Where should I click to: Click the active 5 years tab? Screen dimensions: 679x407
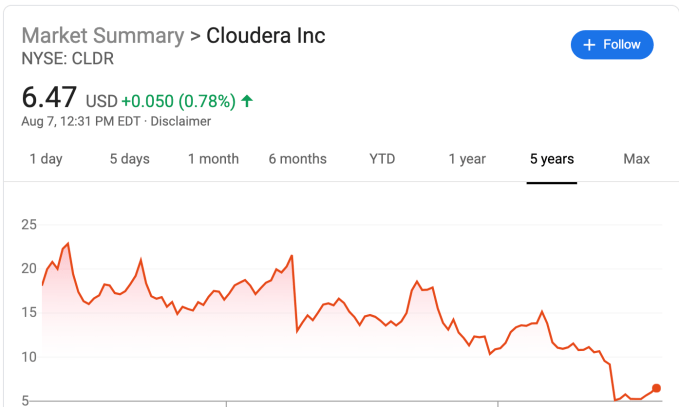click(552, 159)
